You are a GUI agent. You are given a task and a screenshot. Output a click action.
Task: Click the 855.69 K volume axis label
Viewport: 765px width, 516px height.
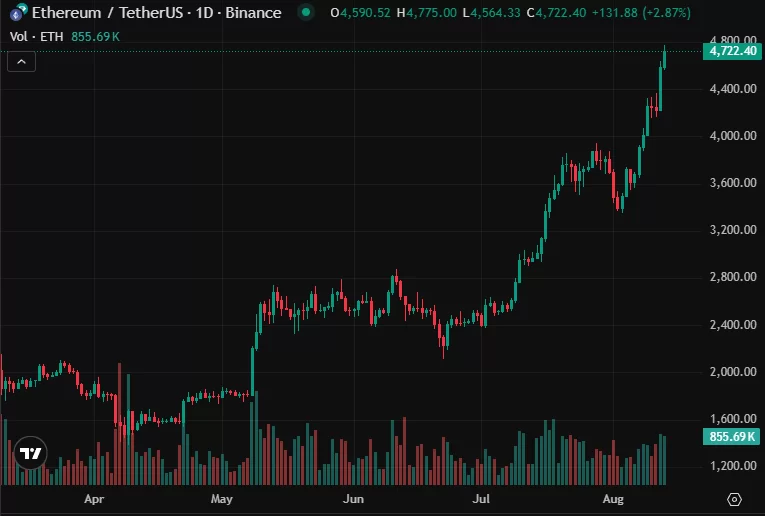coord(731,437)
